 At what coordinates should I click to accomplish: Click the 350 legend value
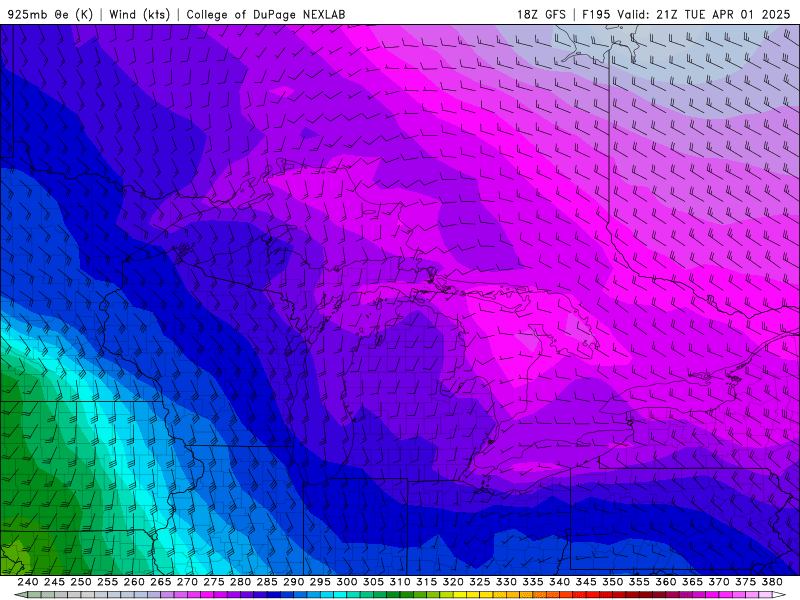[612, 582]
